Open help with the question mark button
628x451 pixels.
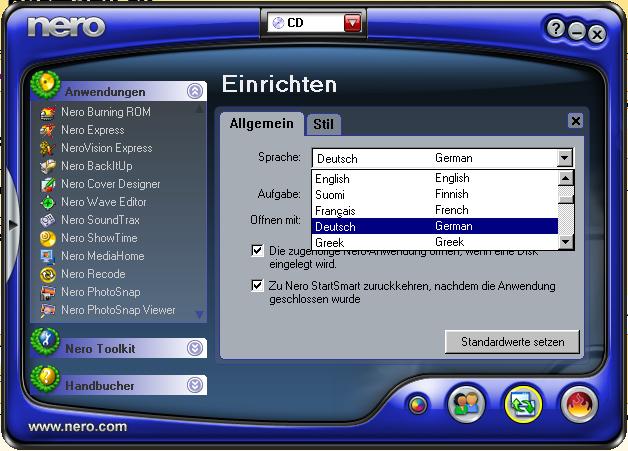click(x=556, y=28)
